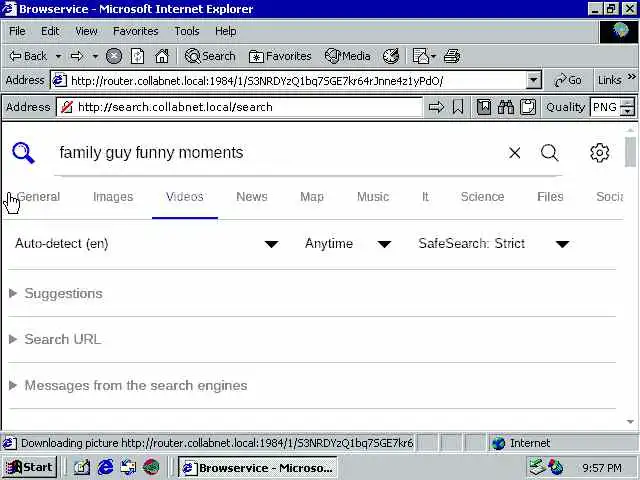Click the page vertical scrollbar thumb
The width and height of the screenshot is (640, 480).
[630, 152]
